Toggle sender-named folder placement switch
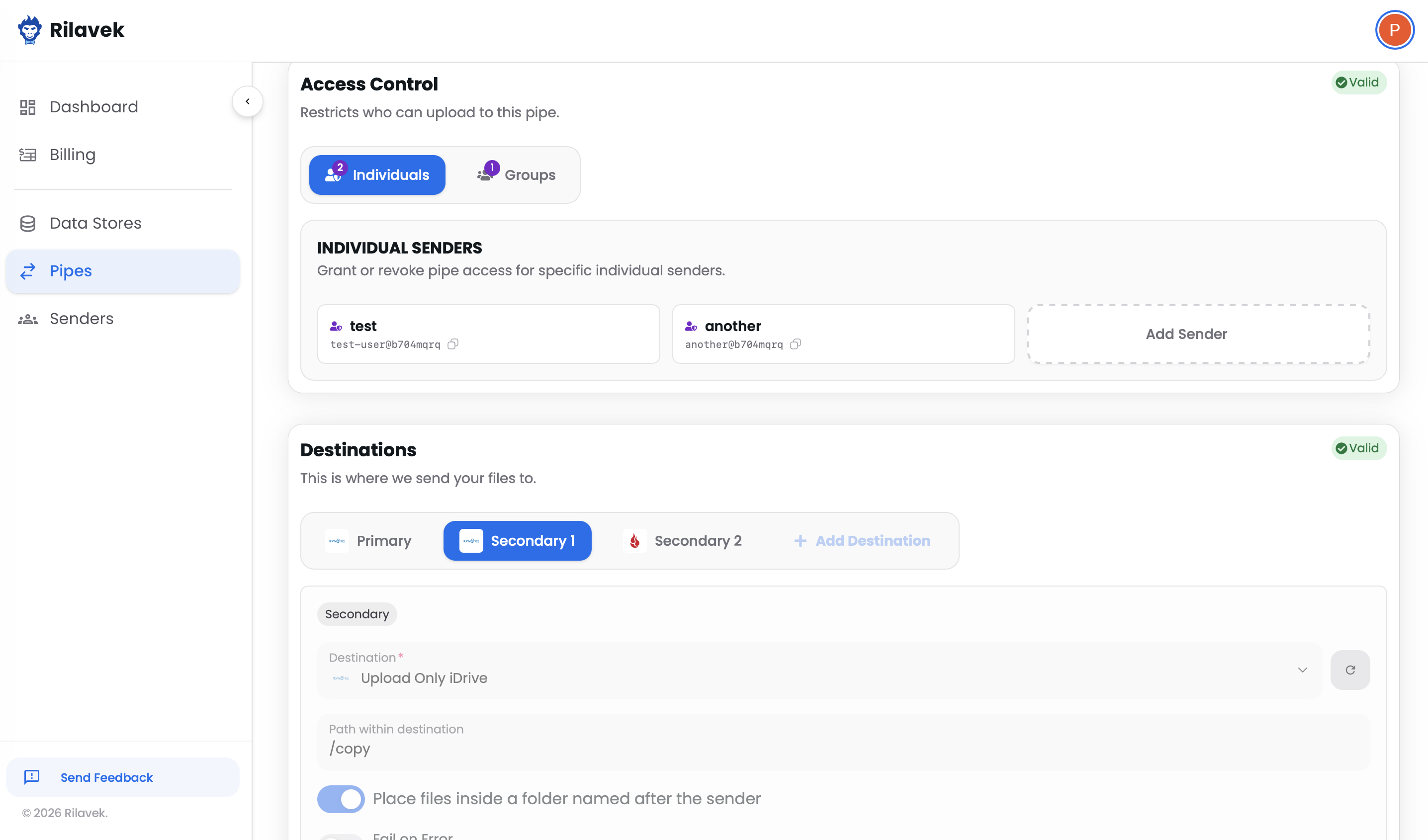Viewport: 1428px width, 840px height. coord(341,799)
